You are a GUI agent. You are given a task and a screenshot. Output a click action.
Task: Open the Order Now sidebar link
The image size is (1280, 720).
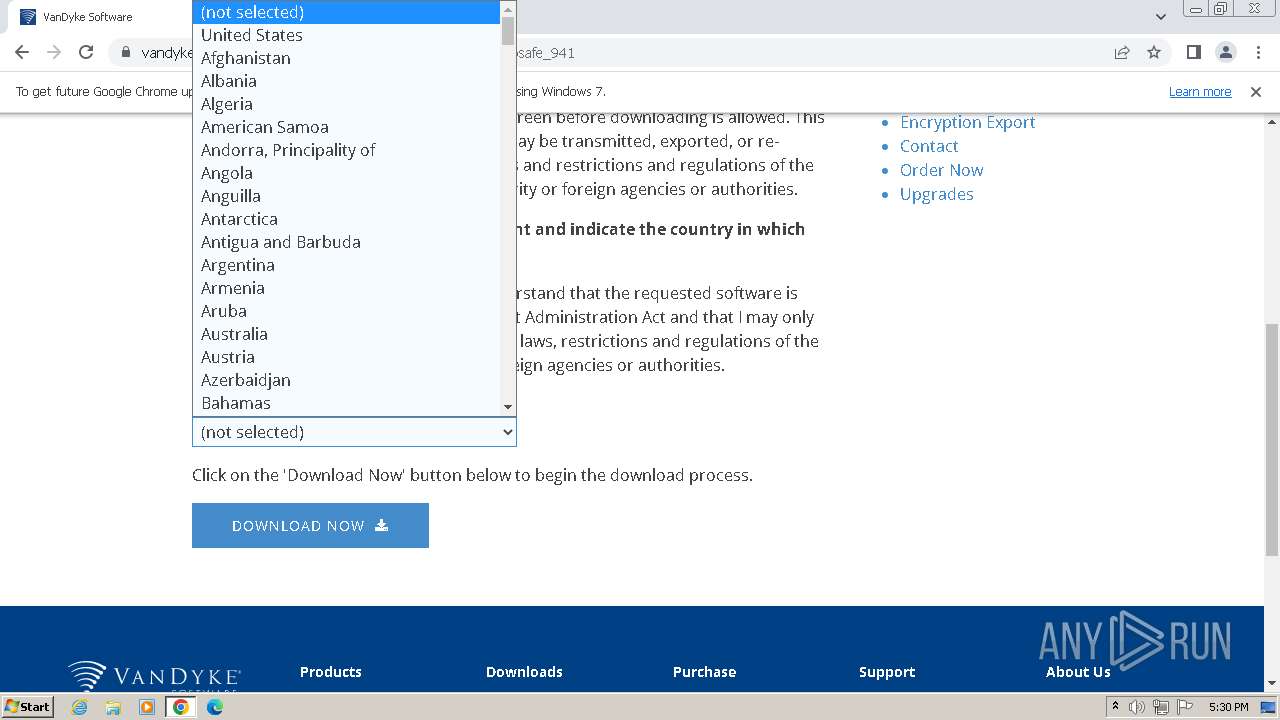point(941,170)
